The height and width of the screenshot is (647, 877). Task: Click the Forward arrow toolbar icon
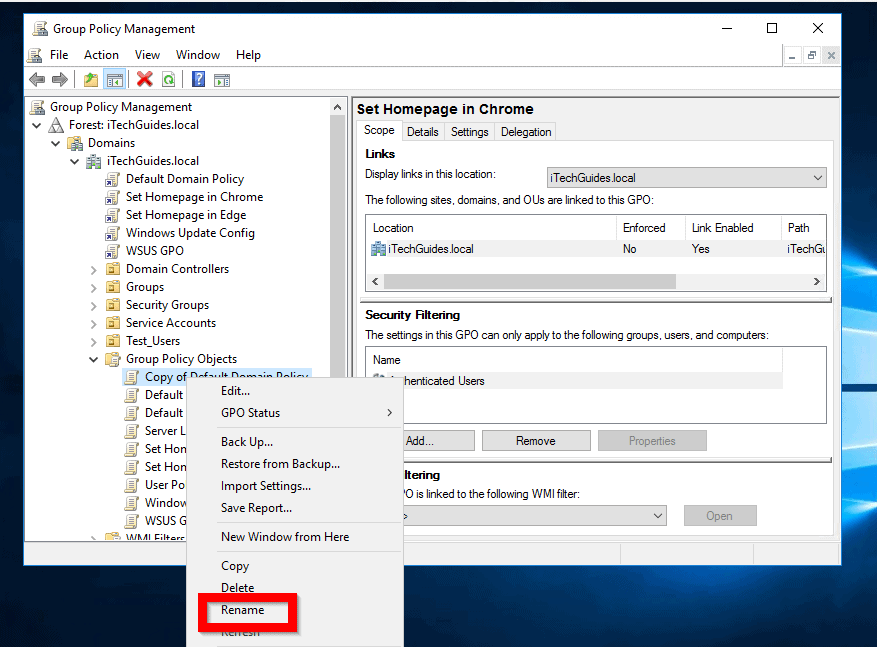tap(59, 79)
